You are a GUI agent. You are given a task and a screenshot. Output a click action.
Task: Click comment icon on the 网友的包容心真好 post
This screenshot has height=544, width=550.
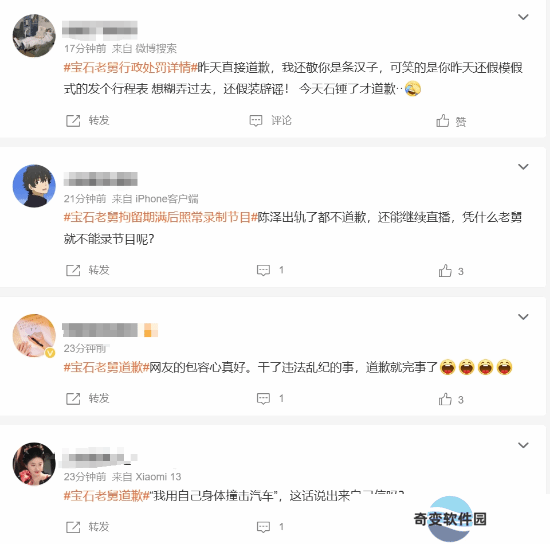tap(263, 399)
